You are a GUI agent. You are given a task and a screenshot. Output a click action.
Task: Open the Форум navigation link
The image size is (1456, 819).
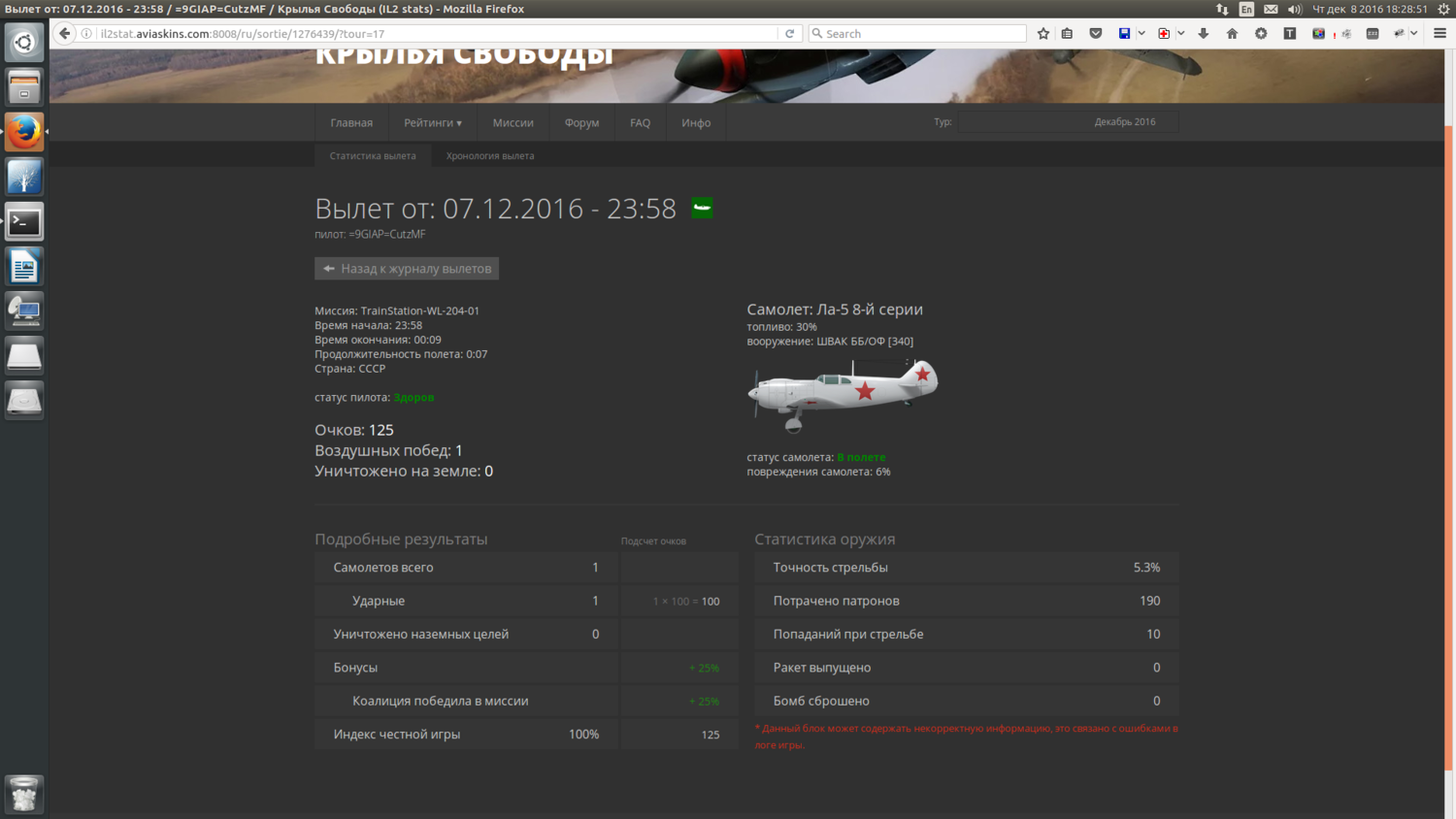pos(581,123)
